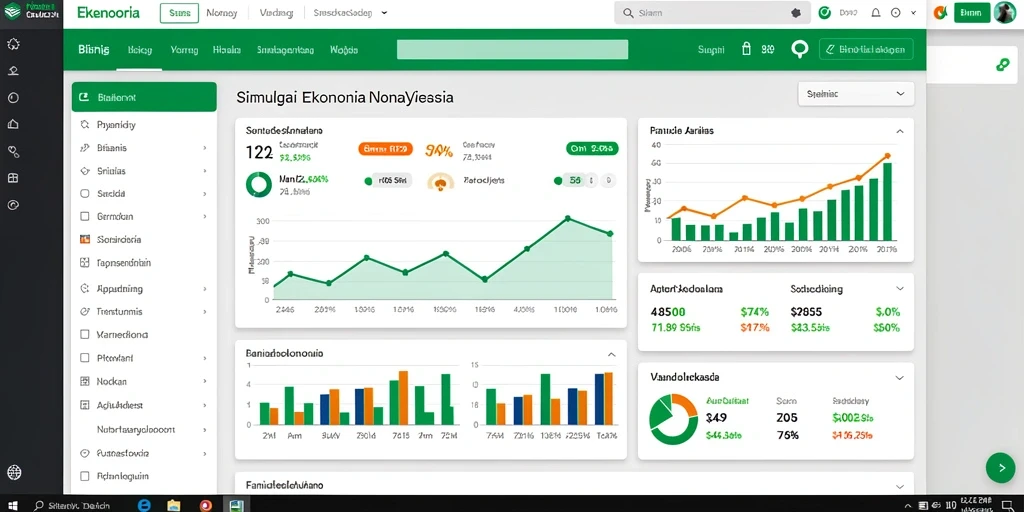Switch to the Blisnig tab
The height and width of the screenshot is (512, 1024).
(93, 50)
